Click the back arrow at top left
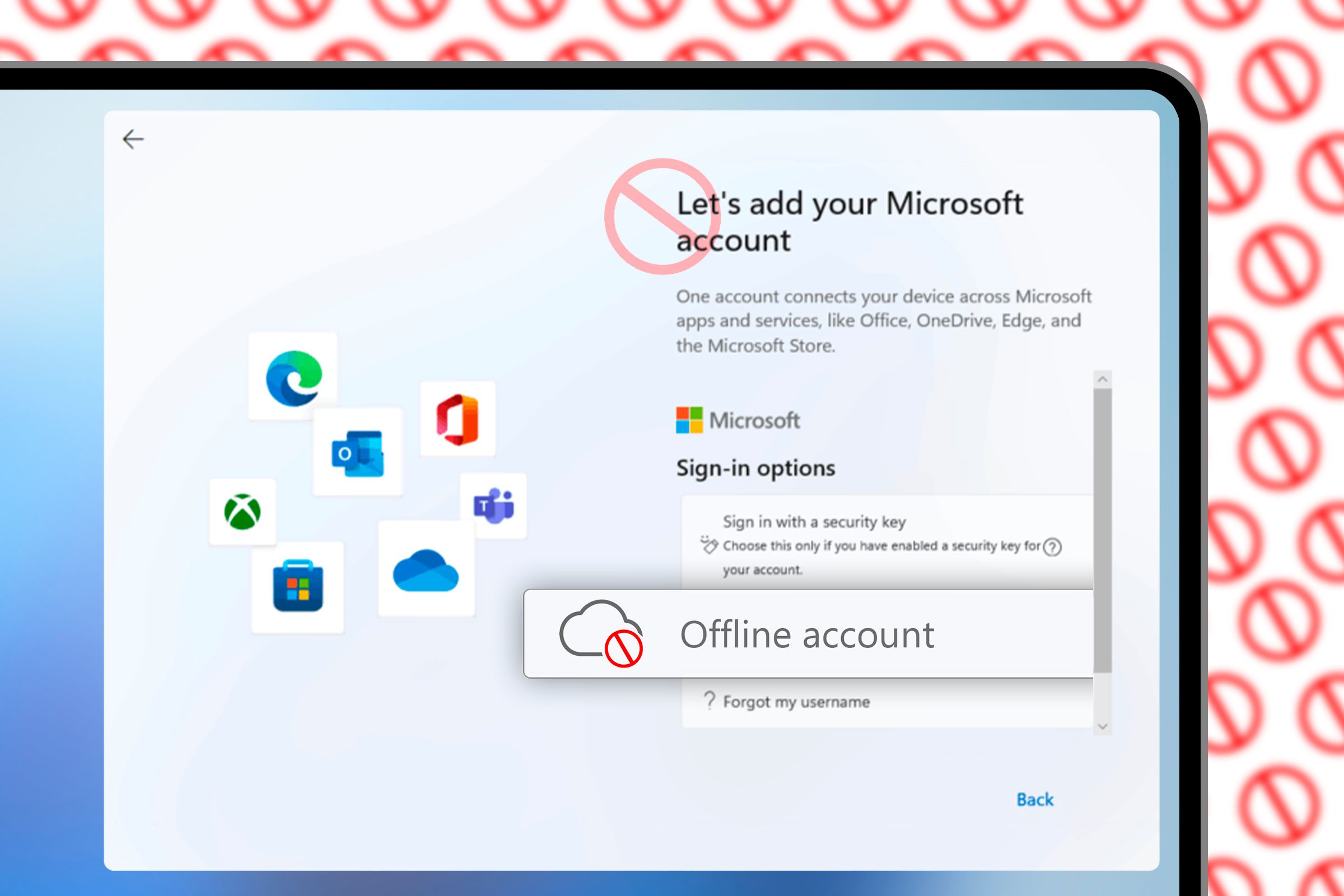Screen dimensions: 1344x896 [x=133, y=139]
